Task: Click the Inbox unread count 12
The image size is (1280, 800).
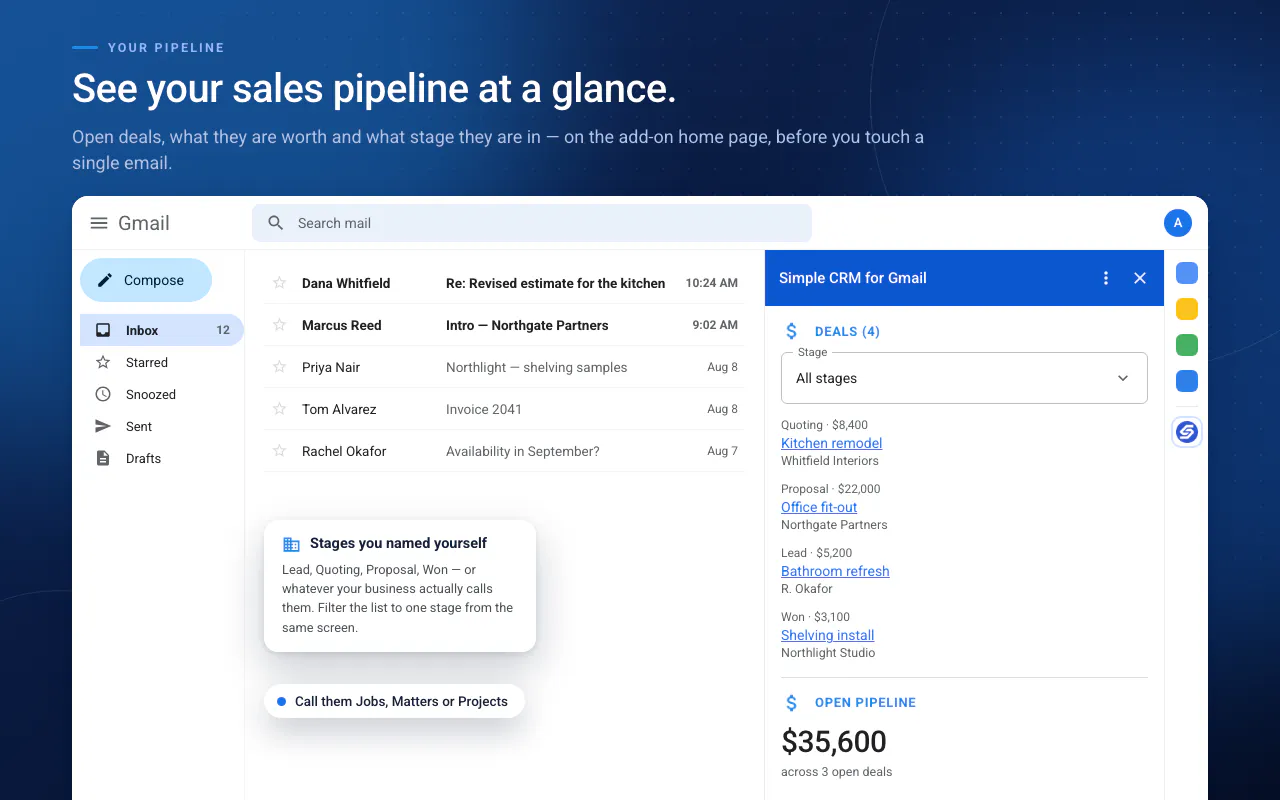Action: 223,330
